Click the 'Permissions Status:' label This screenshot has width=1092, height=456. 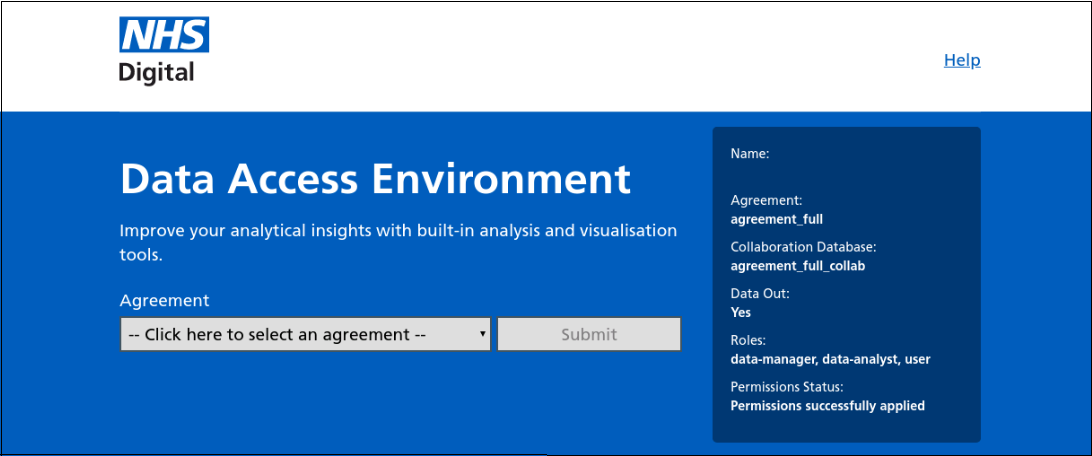click(787, 386)
